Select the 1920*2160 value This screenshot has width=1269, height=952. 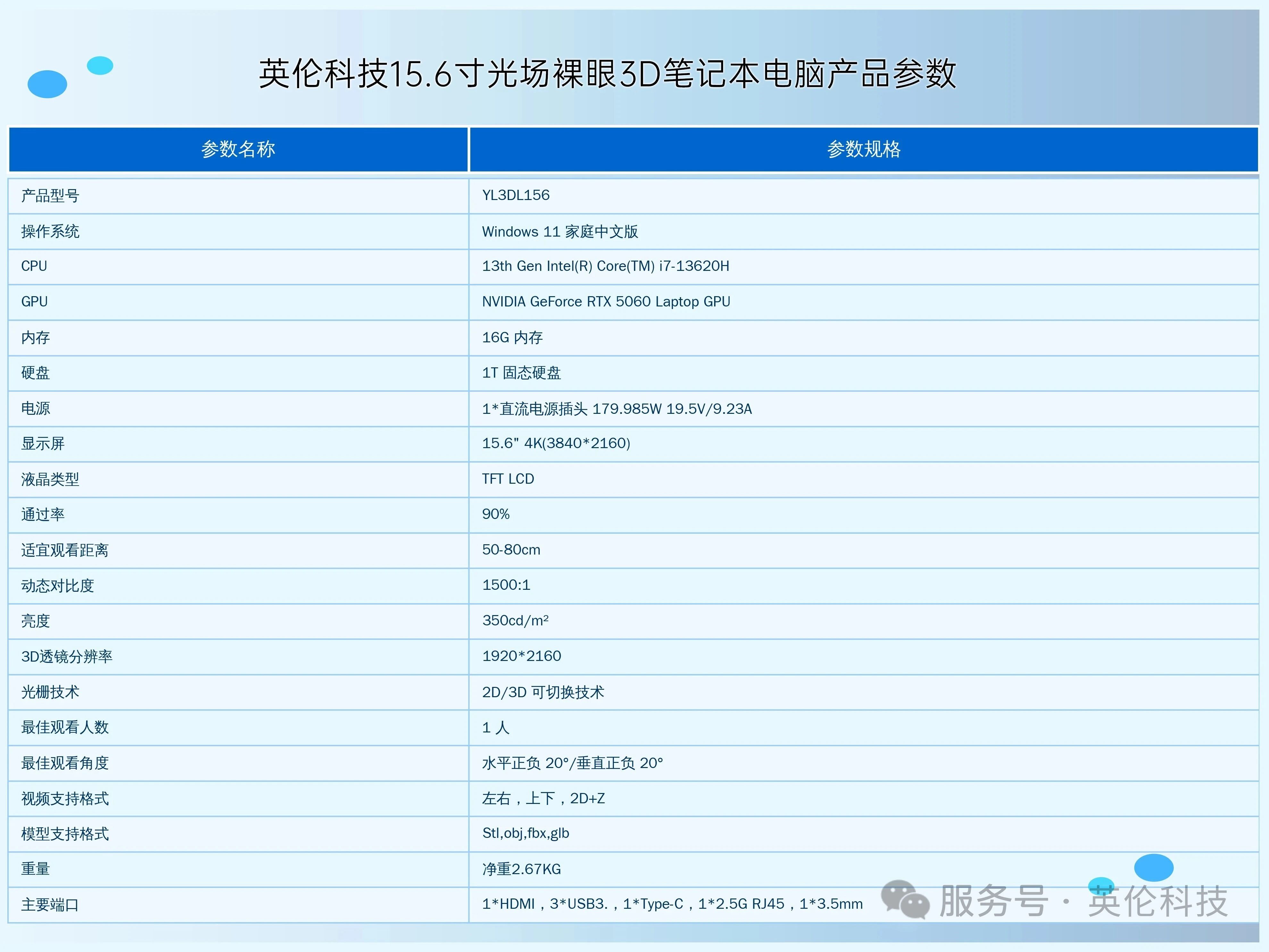(x=522, y=656)
